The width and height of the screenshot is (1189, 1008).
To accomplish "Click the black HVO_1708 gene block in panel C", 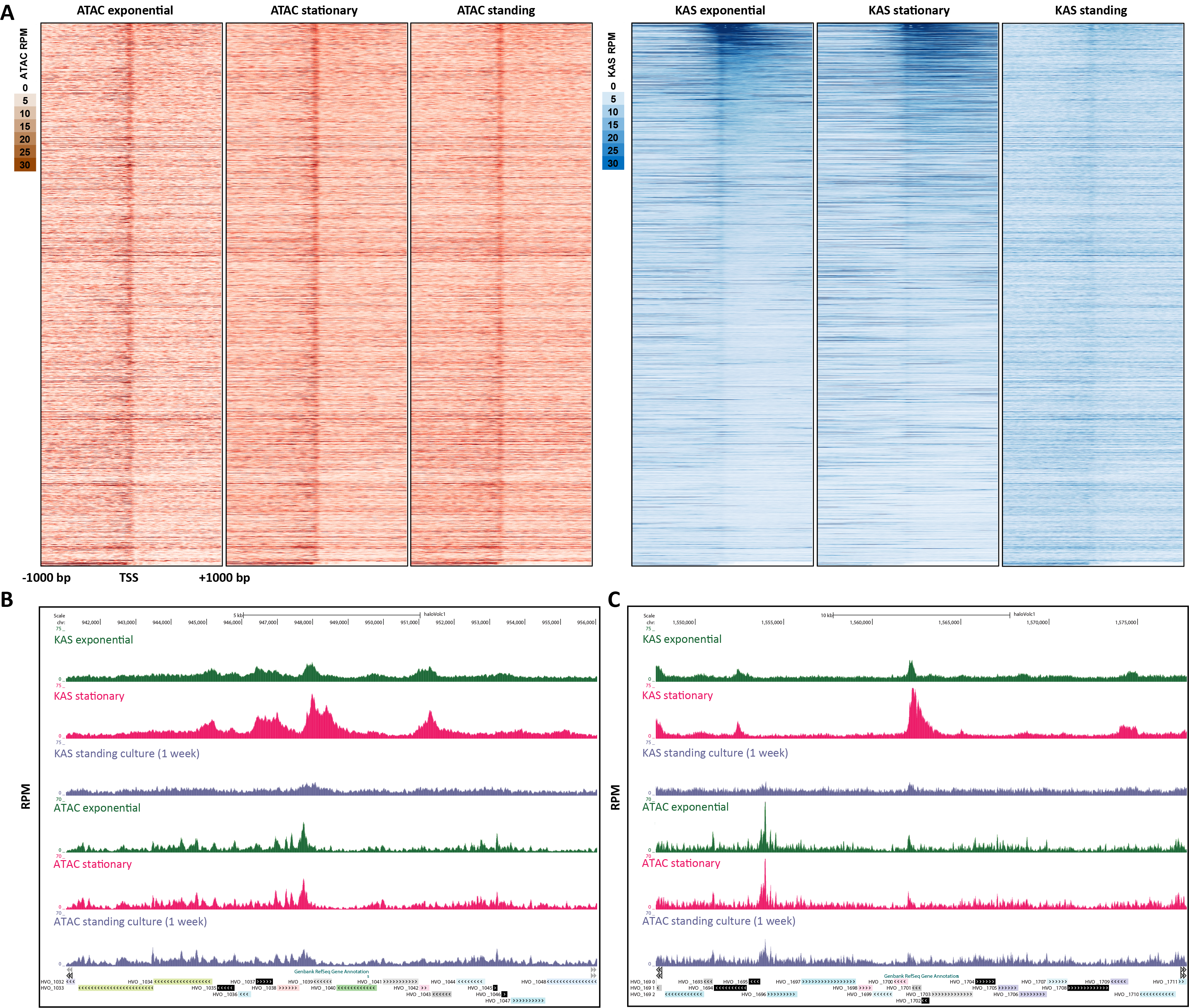I will click(x=1088, y=988).
